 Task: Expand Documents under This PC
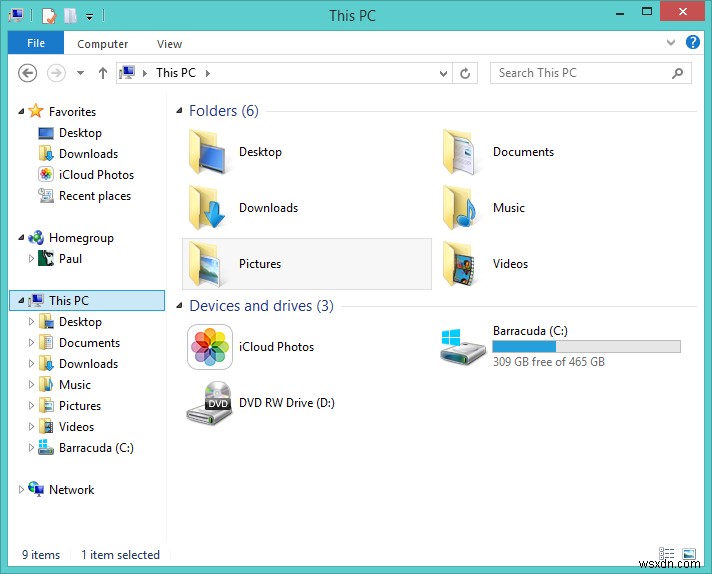pyautogui.click(x=31, y=343)
